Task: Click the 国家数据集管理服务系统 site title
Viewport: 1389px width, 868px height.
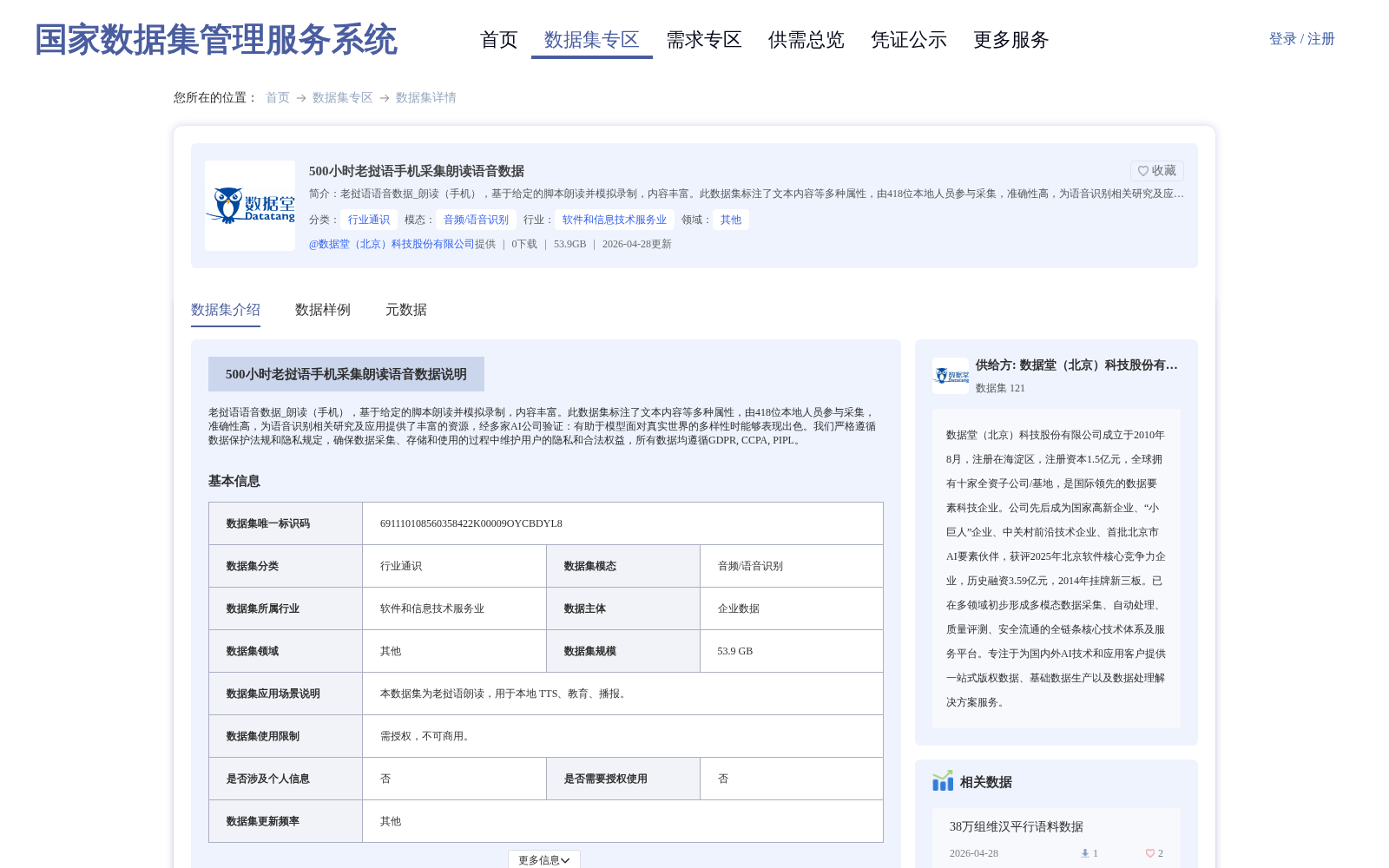Action: 215,40
